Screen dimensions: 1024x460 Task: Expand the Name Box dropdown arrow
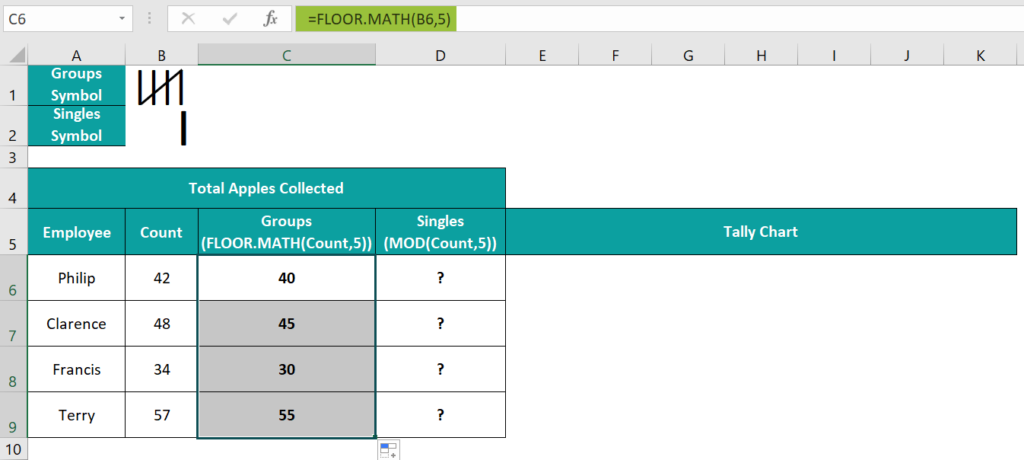click(x=122, y=19)
